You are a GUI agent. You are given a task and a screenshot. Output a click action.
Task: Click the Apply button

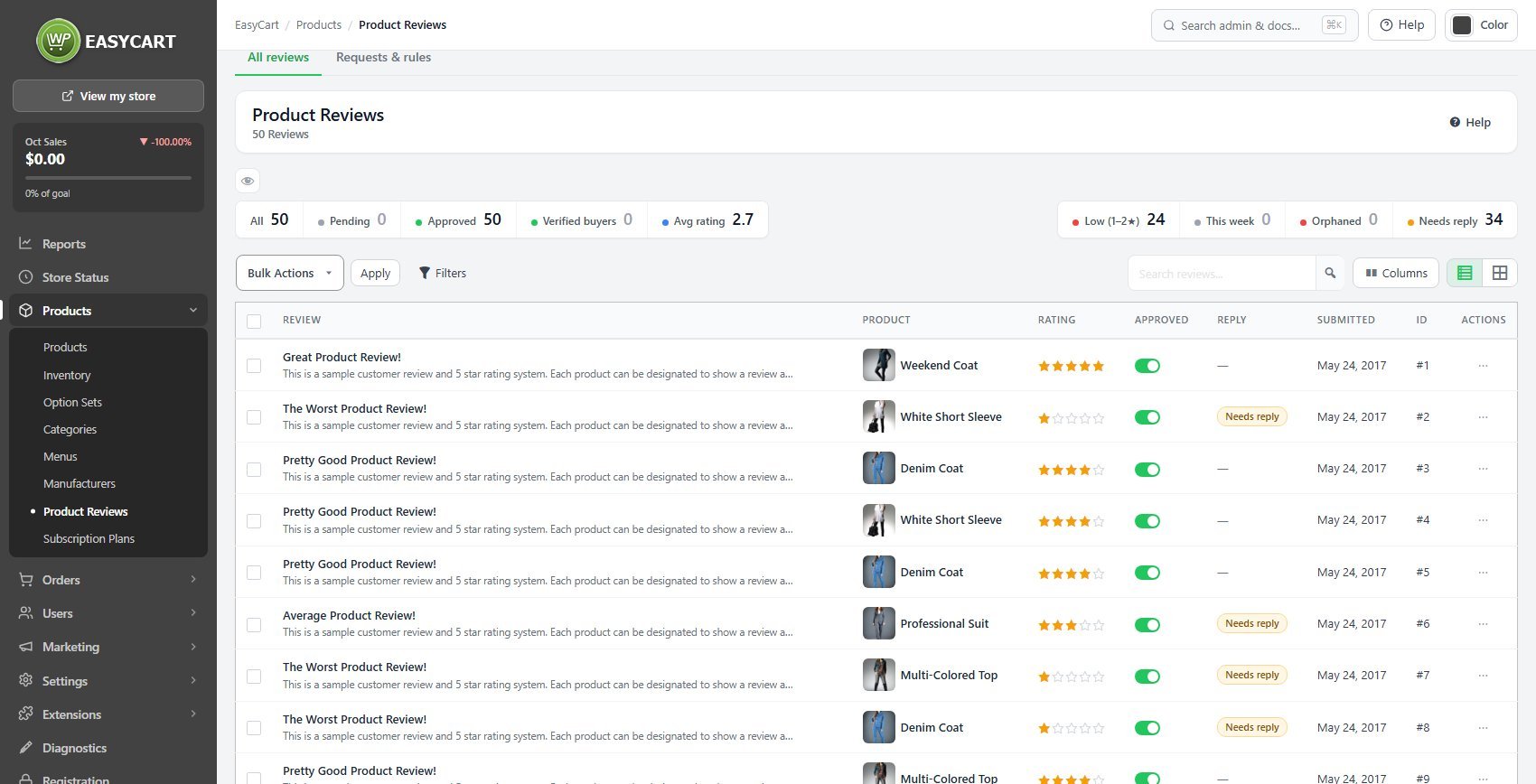tap(375, 273)
